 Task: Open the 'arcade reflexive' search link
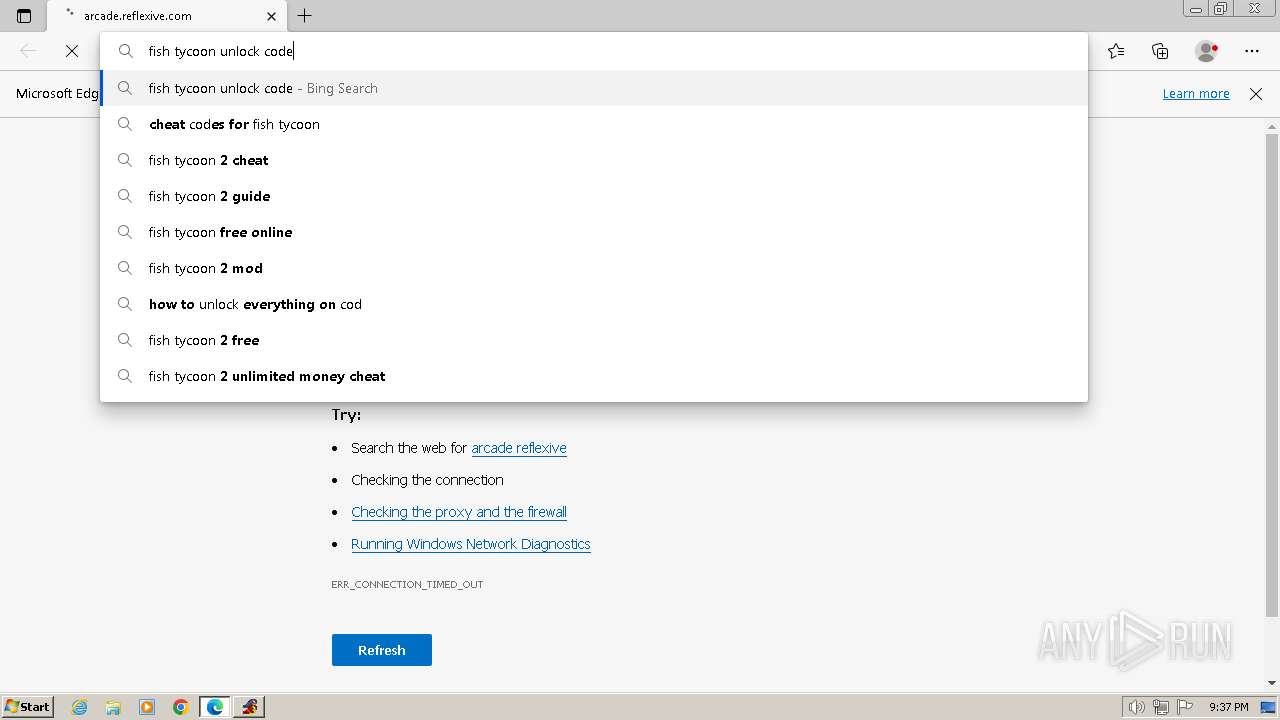(519, 448)
